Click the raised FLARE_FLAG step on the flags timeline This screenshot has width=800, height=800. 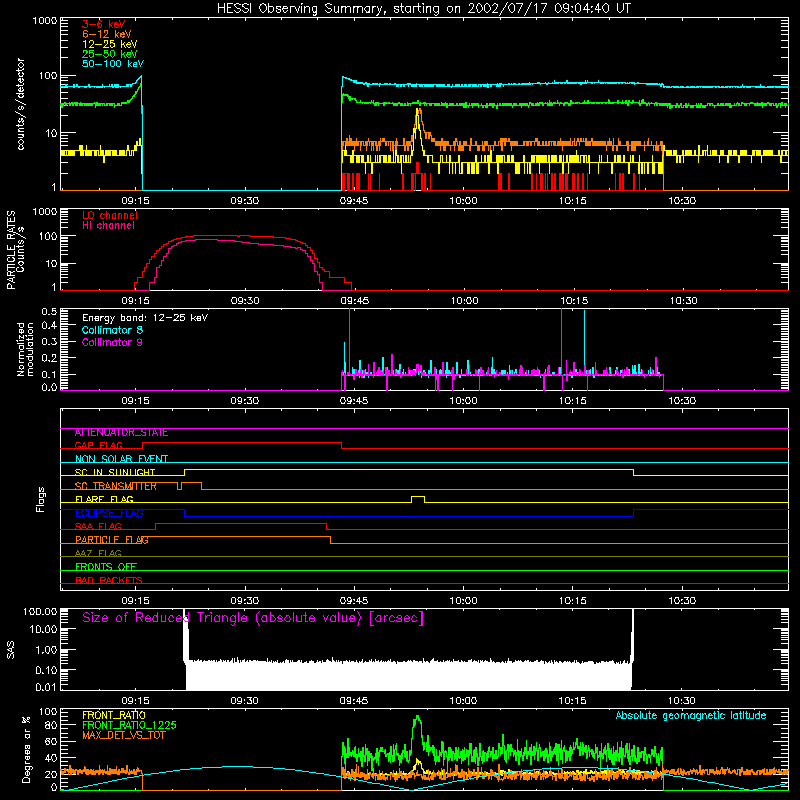418,497
